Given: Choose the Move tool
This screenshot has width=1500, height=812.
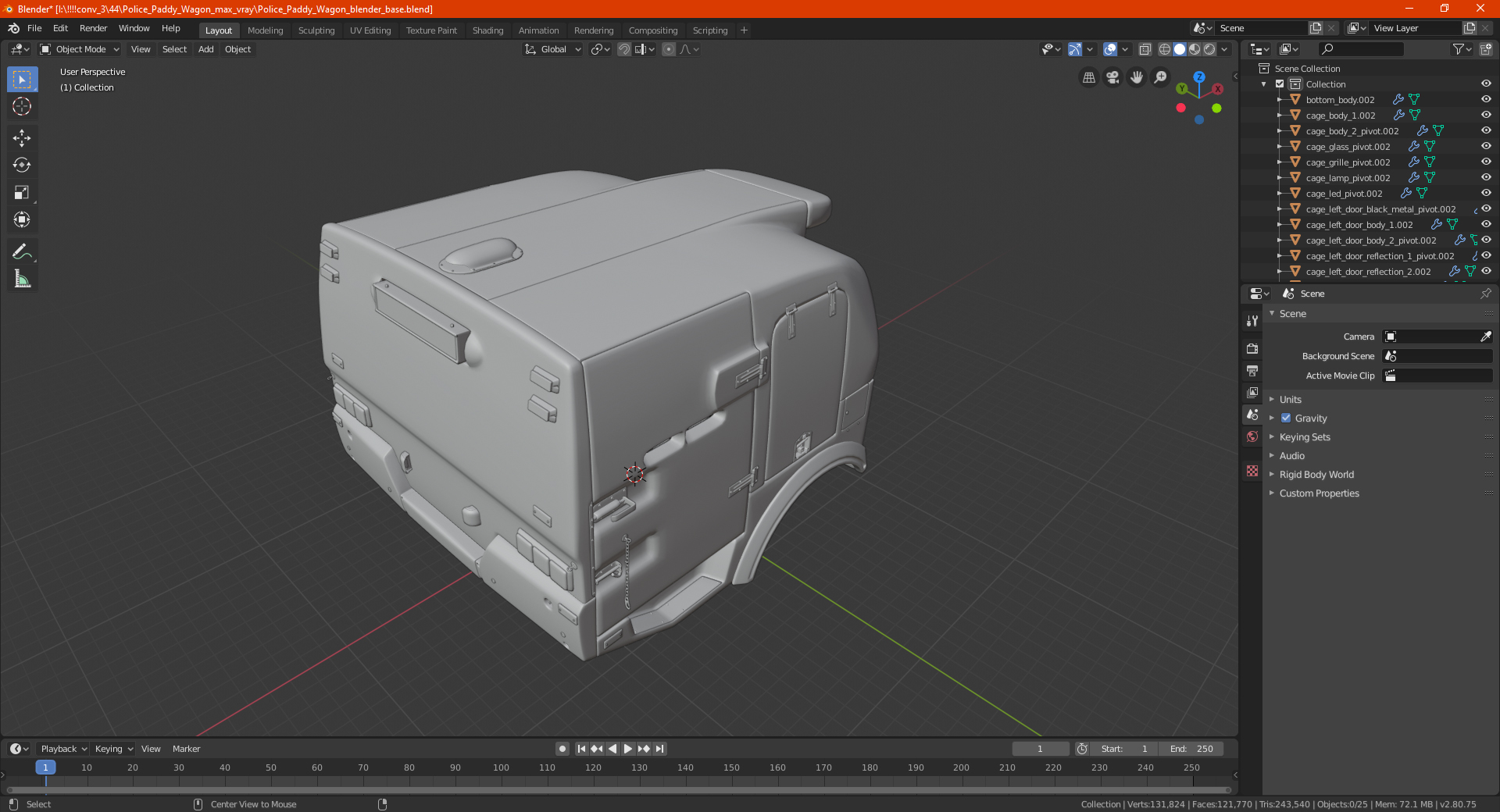Looking at the screenshot, I should pos(22,138).
